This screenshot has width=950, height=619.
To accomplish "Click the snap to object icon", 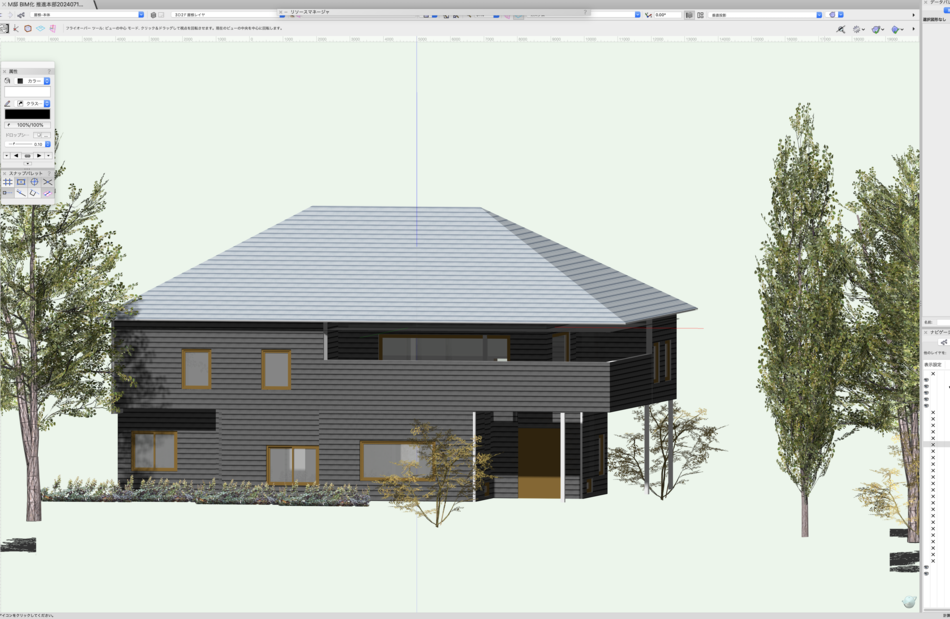I will pyautogui.click(x=21, y=182).
